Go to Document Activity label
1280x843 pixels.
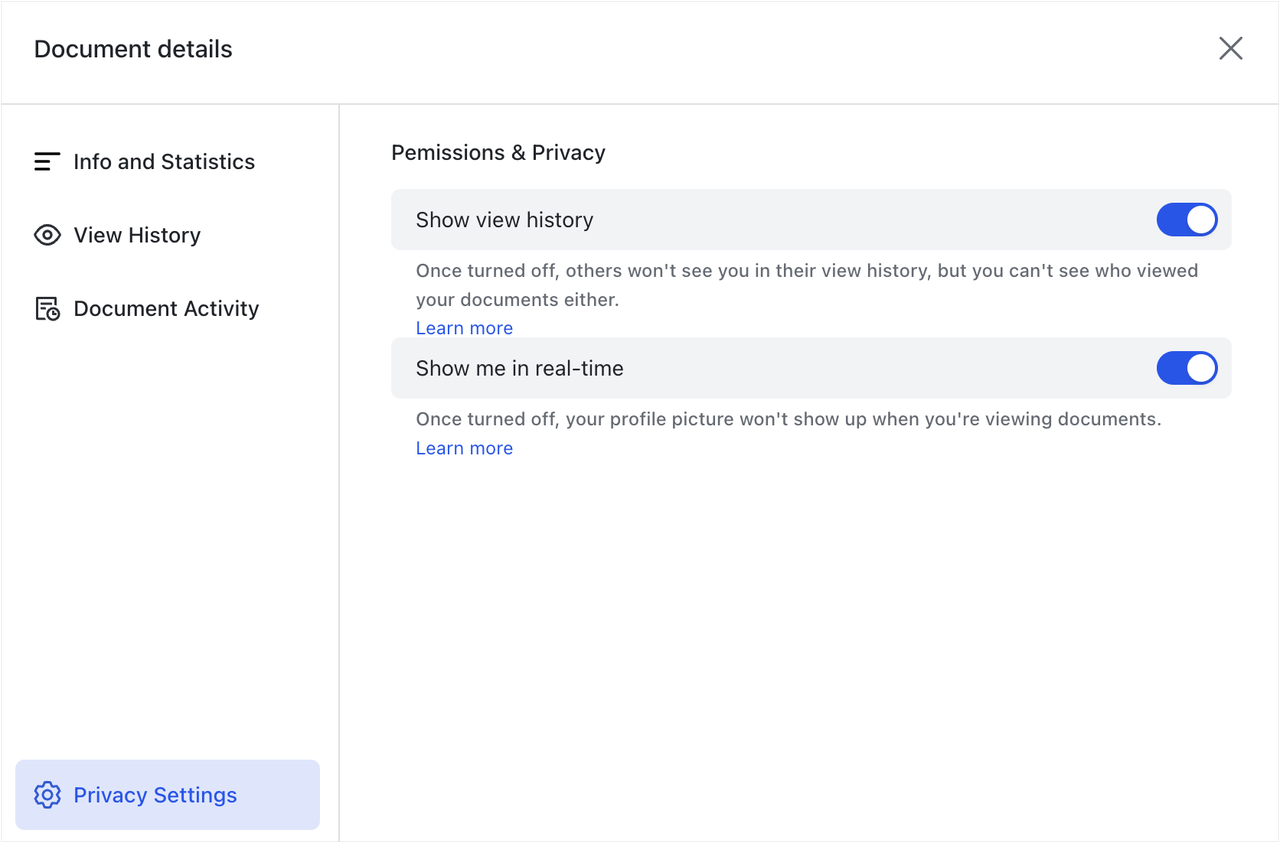tap(166, 309)
